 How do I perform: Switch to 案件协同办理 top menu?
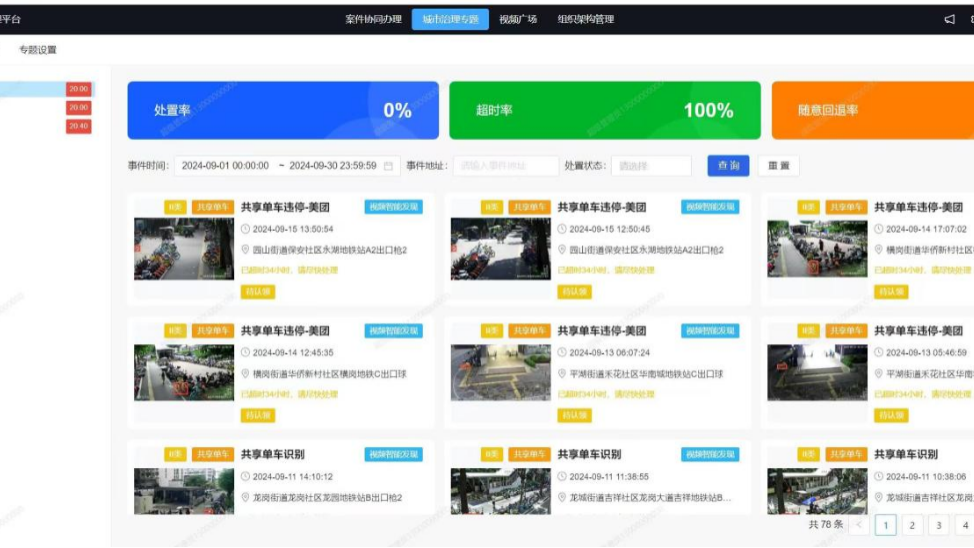373,19
